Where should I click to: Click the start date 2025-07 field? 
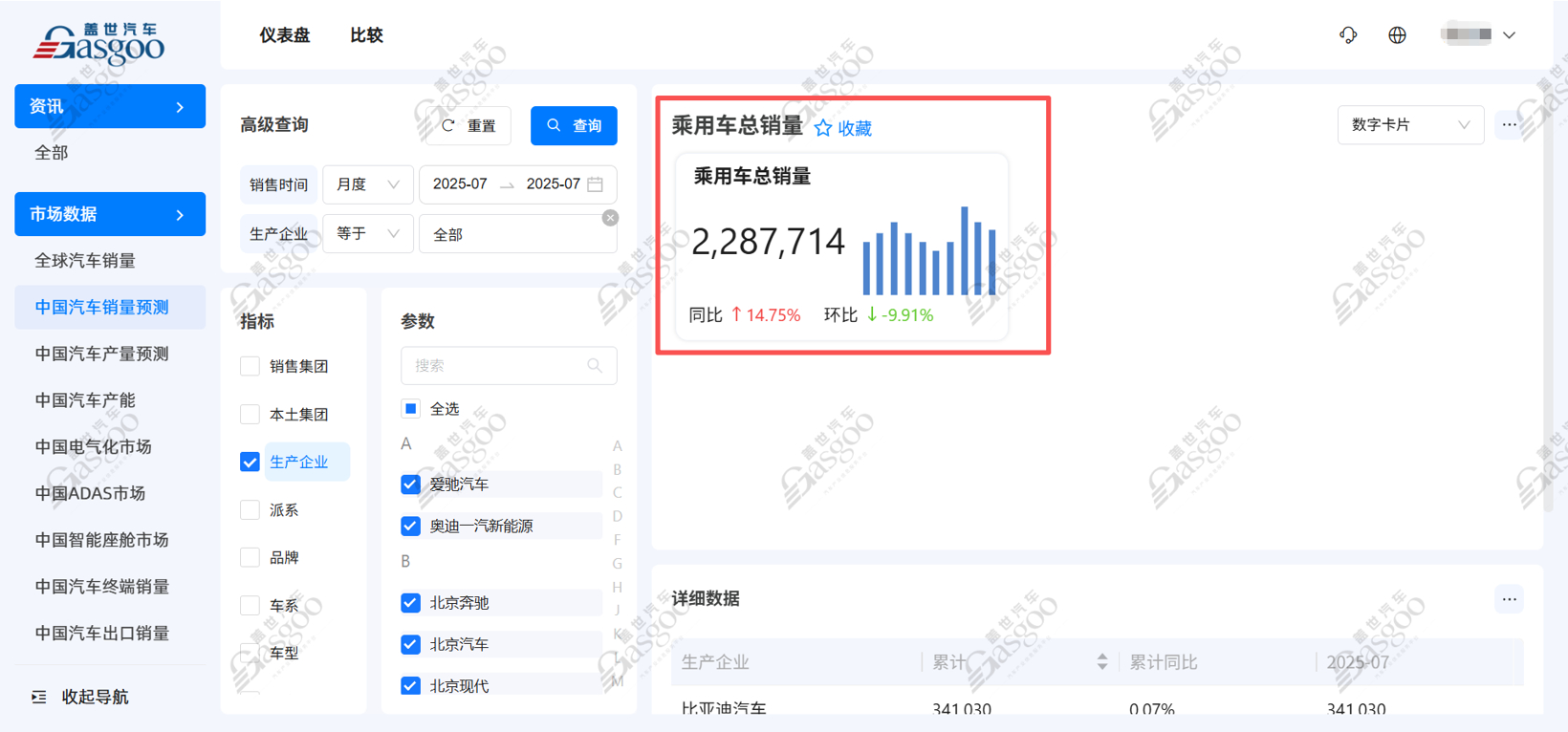460,184
